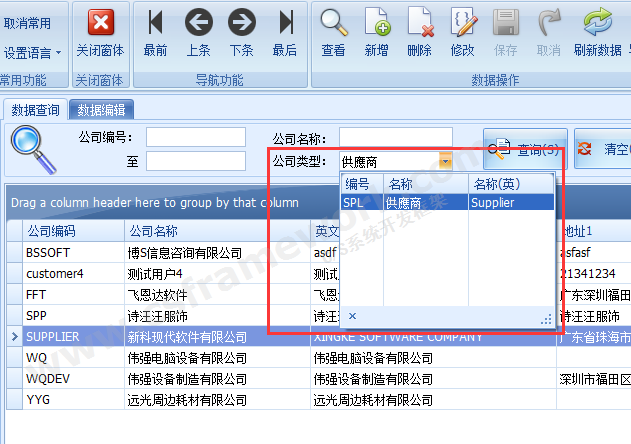631x444 pixels.
Task: Click the 公司编号 input field
Action: (x=195, y=137)
